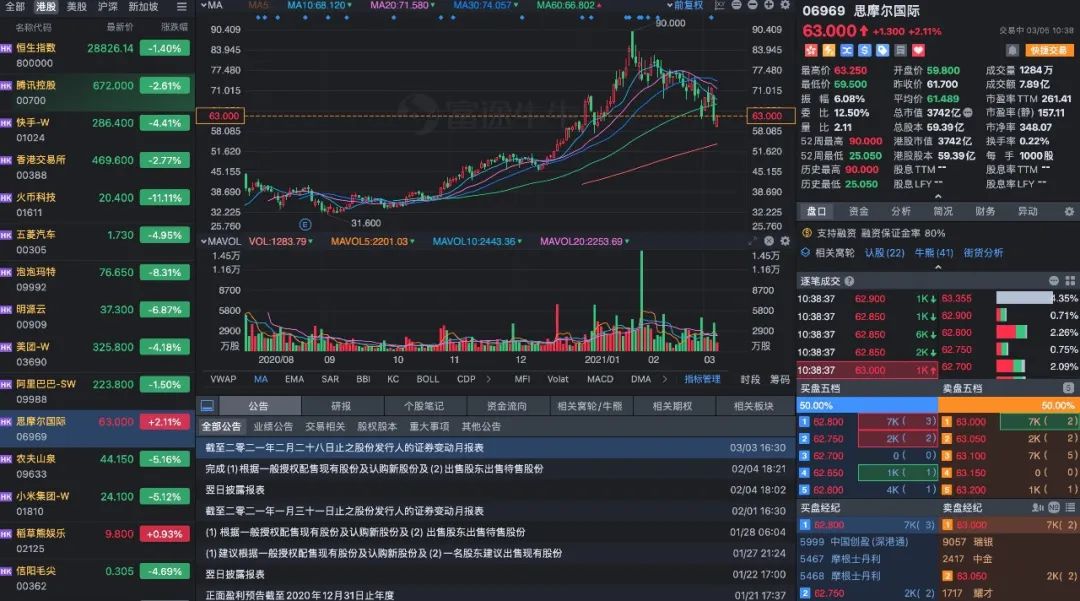
Task: Open the chart drawing tool icon
Action: point(720,6)
